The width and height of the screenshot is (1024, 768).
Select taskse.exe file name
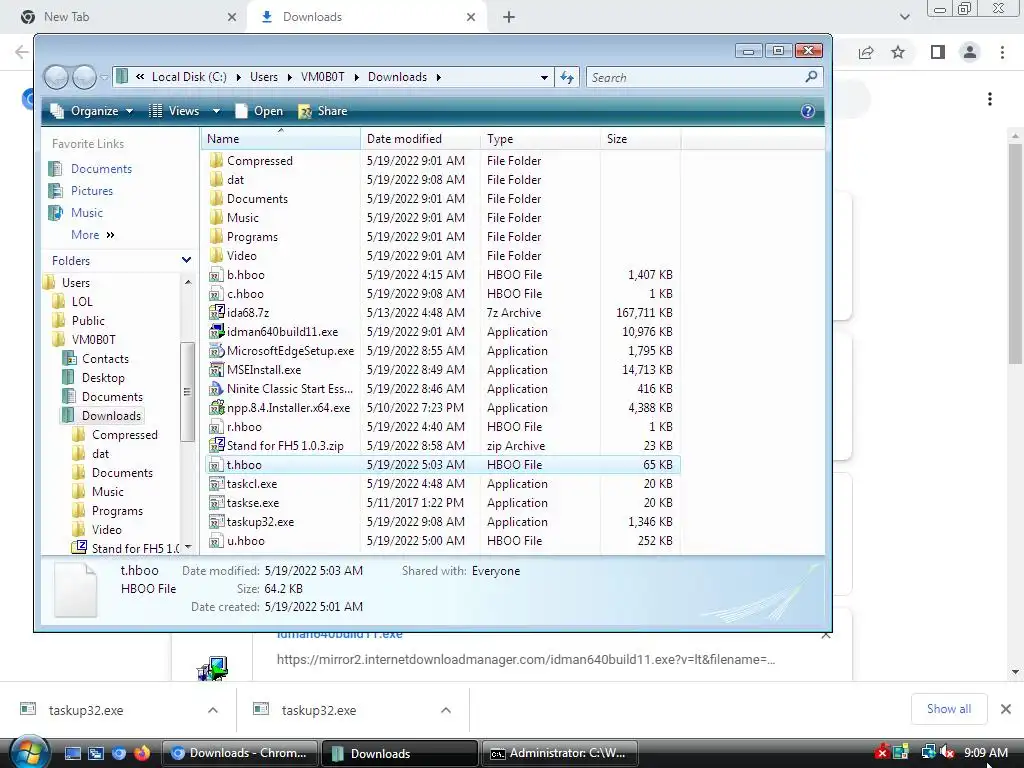(253, 503)
